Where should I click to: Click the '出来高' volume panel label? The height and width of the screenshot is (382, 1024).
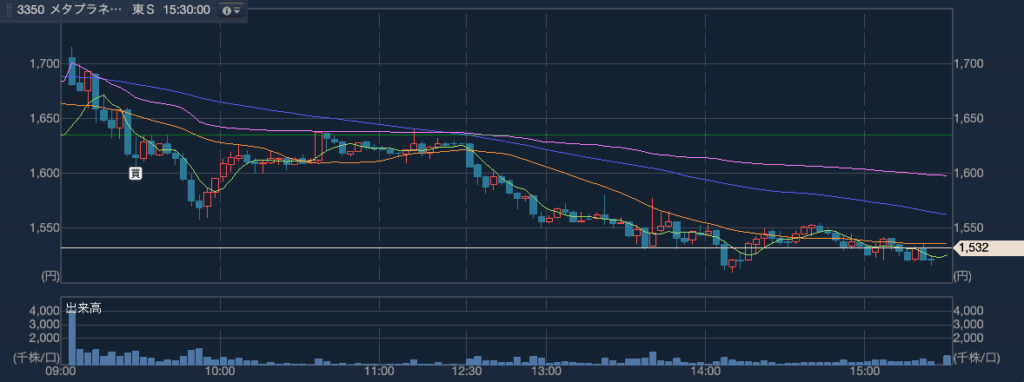(x=84, y=308)
